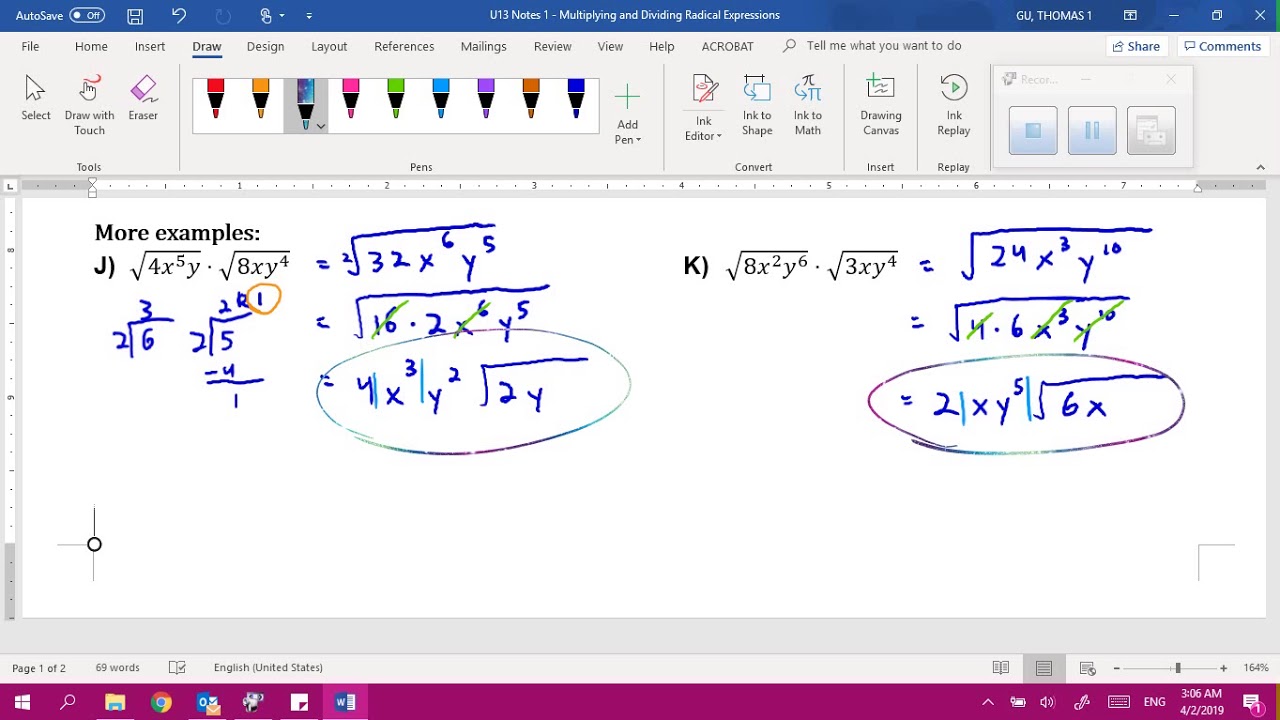1280x720 pixels.
Task: Open Windows Start menu
Action: [x=22, y=702]
